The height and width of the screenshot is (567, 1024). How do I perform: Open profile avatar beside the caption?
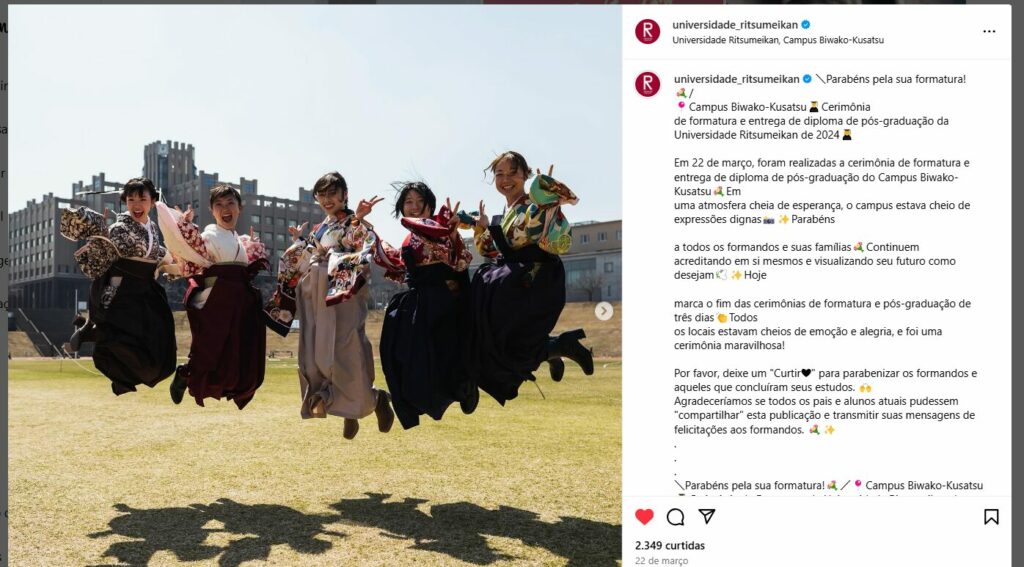(647, 84)
